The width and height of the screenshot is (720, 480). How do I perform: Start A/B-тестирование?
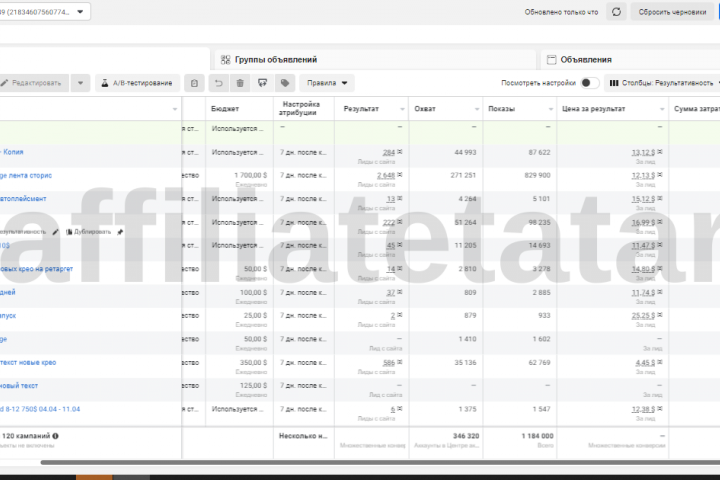pyautogui.click(x=136, y=83)
